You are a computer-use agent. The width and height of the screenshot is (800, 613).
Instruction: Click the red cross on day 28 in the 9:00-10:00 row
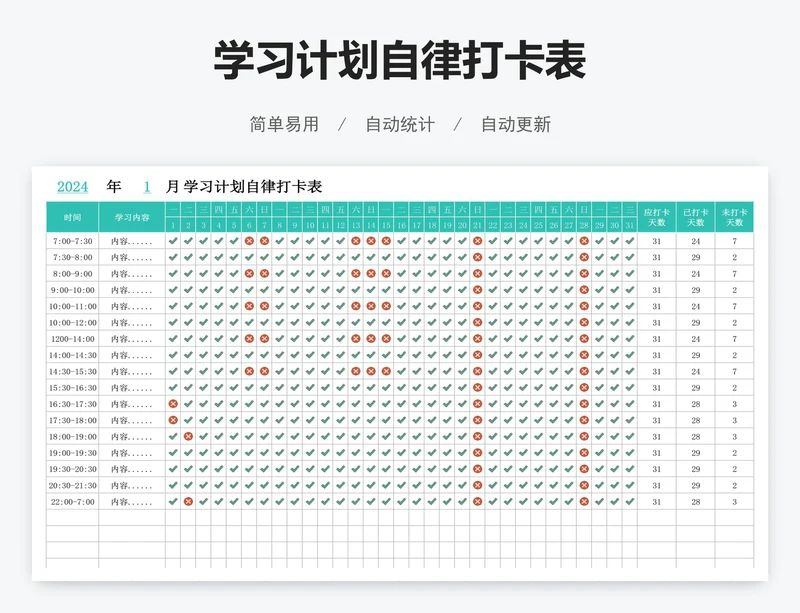[584, 290]
